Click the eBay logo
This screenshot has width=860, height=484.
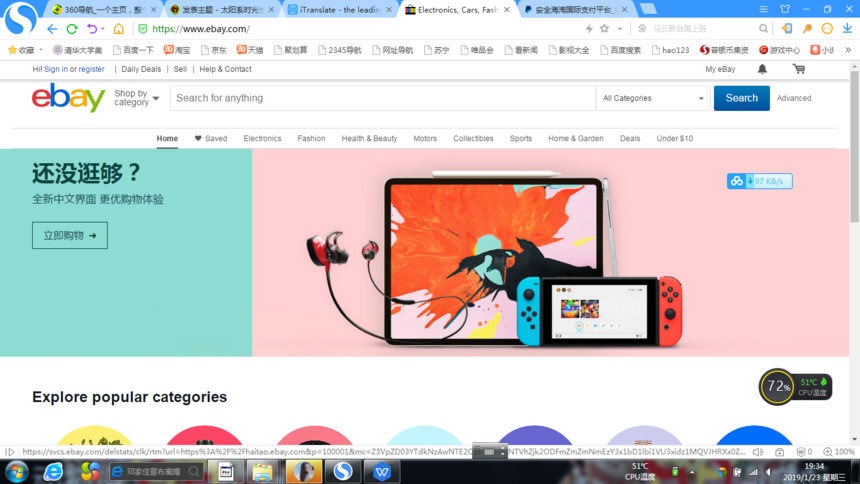(68, 98)
